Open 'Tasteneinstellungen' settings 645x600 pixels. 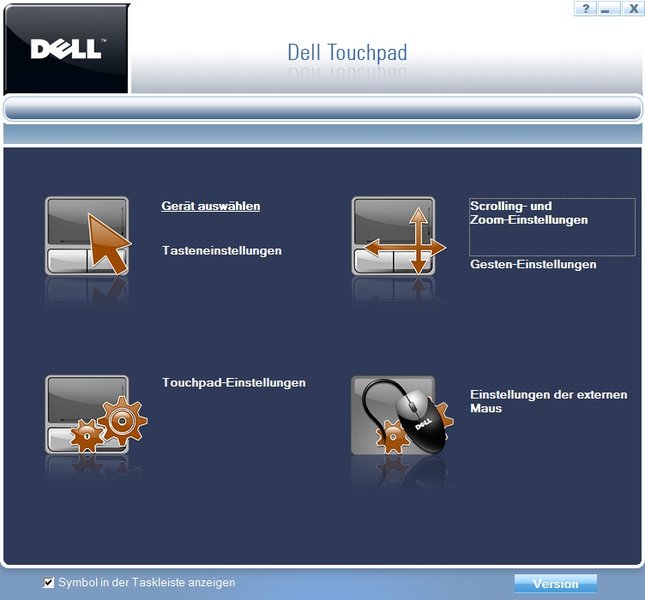pyautogui.click(x=222, y=250)
